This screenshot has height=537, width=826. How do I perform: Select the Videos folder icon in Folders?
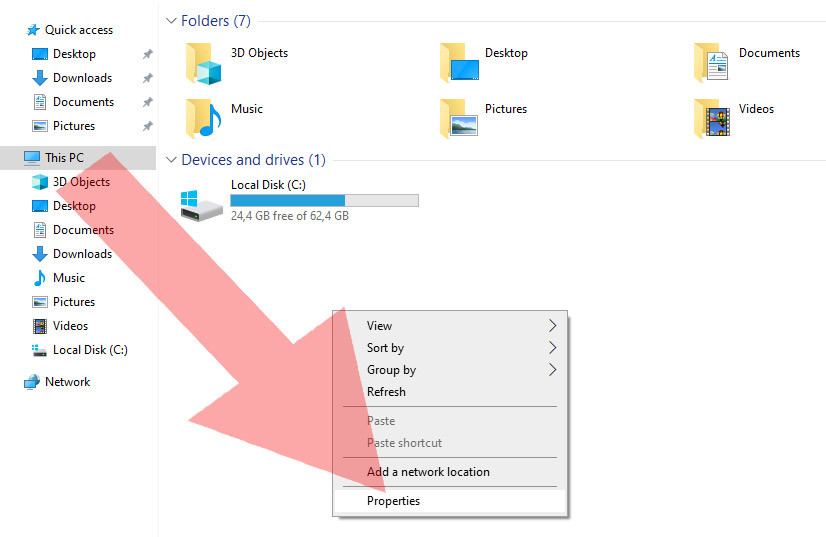(712, 119)
